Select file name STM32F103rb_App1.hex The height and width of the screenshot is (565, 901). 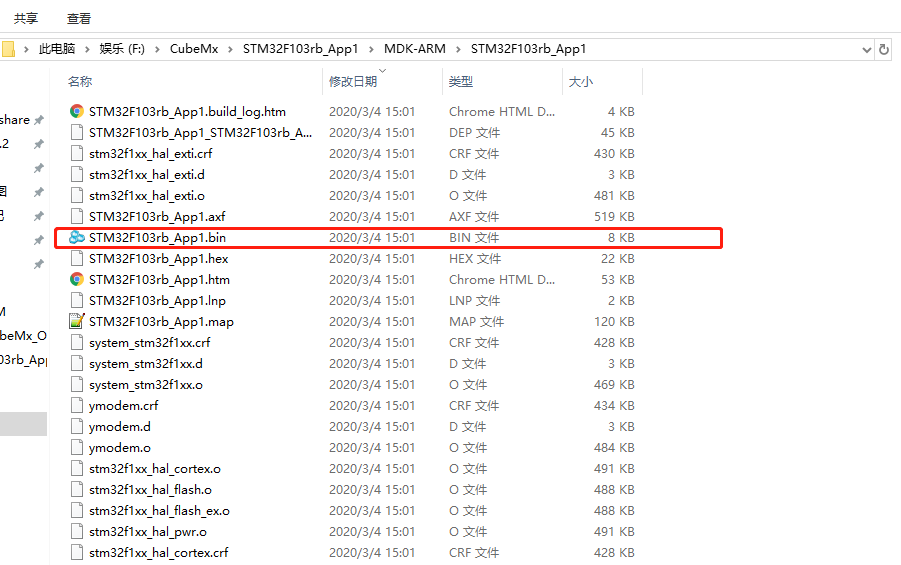point(159,259)
